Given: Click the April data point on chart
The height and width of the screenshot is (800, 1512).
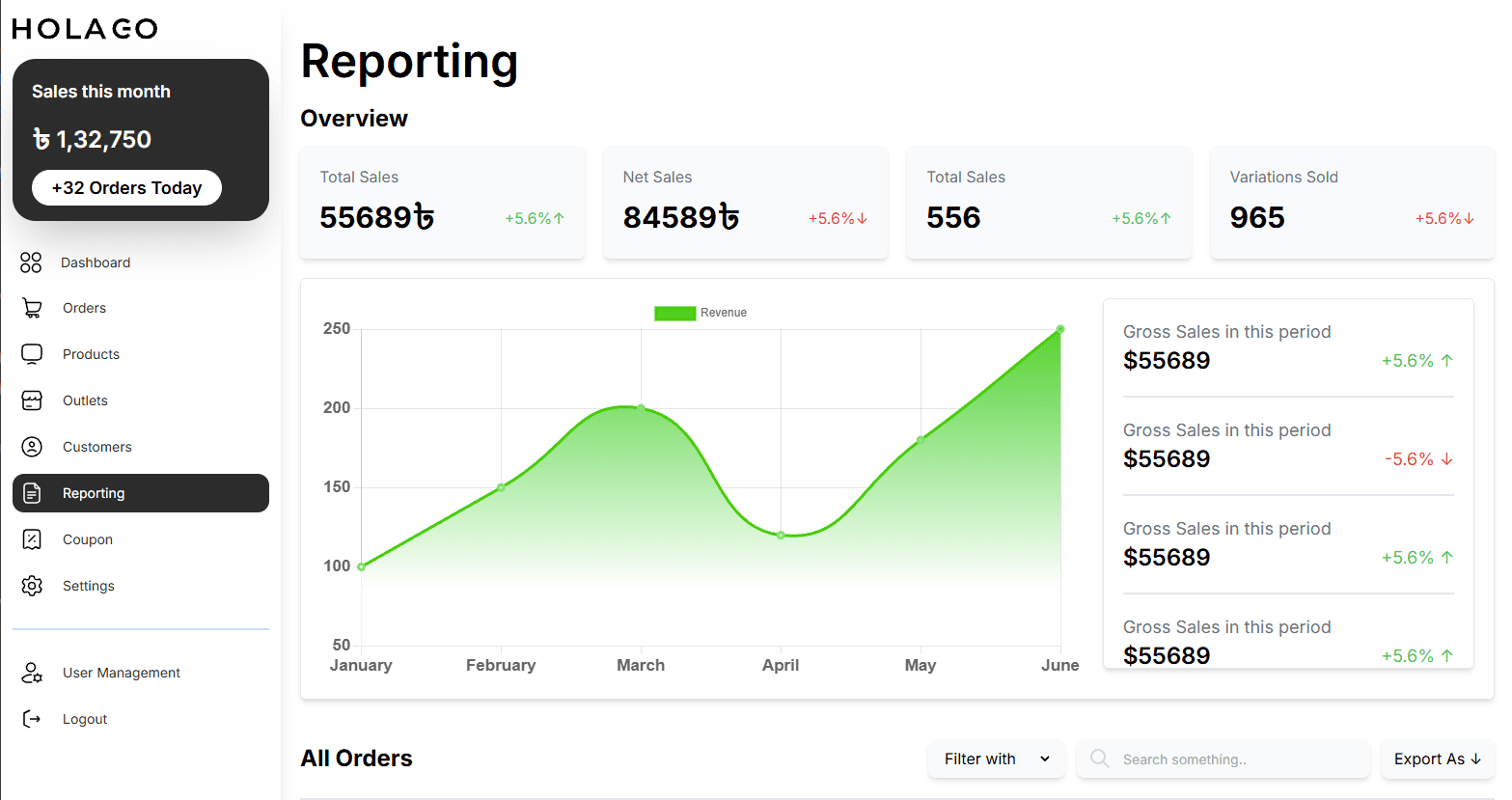Looking at the screenshot, I should point(781,535).
